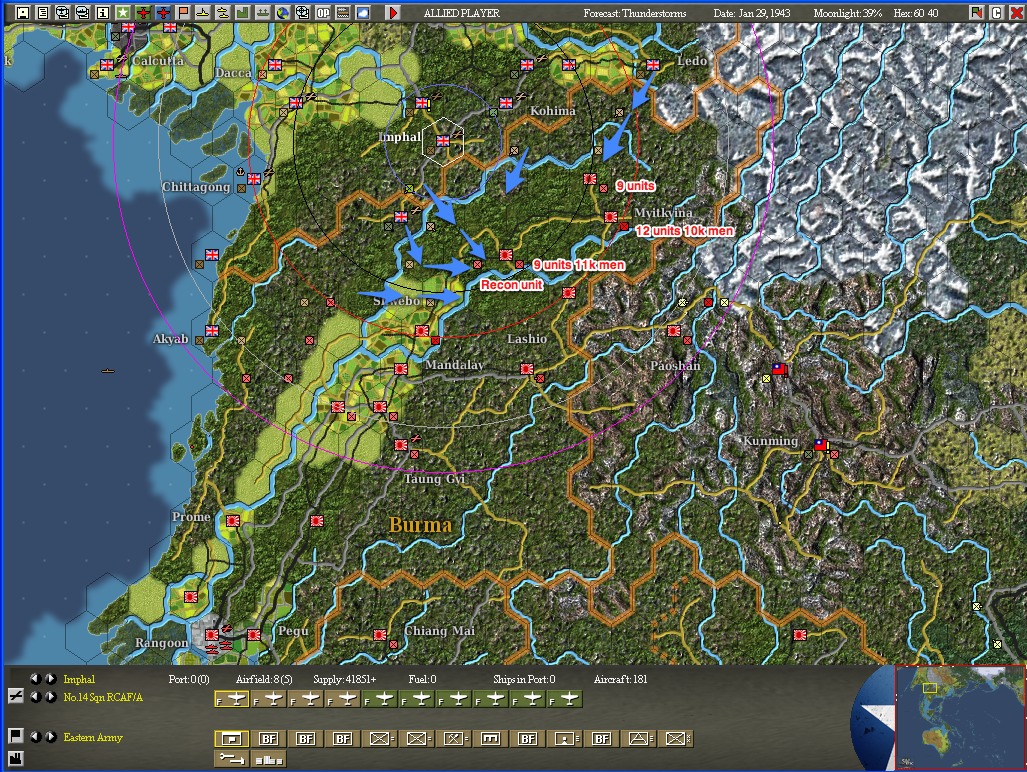Click the world minimap at bottom right
Viewport: 1027px width, 772px height.
click(x=960, y=717)
